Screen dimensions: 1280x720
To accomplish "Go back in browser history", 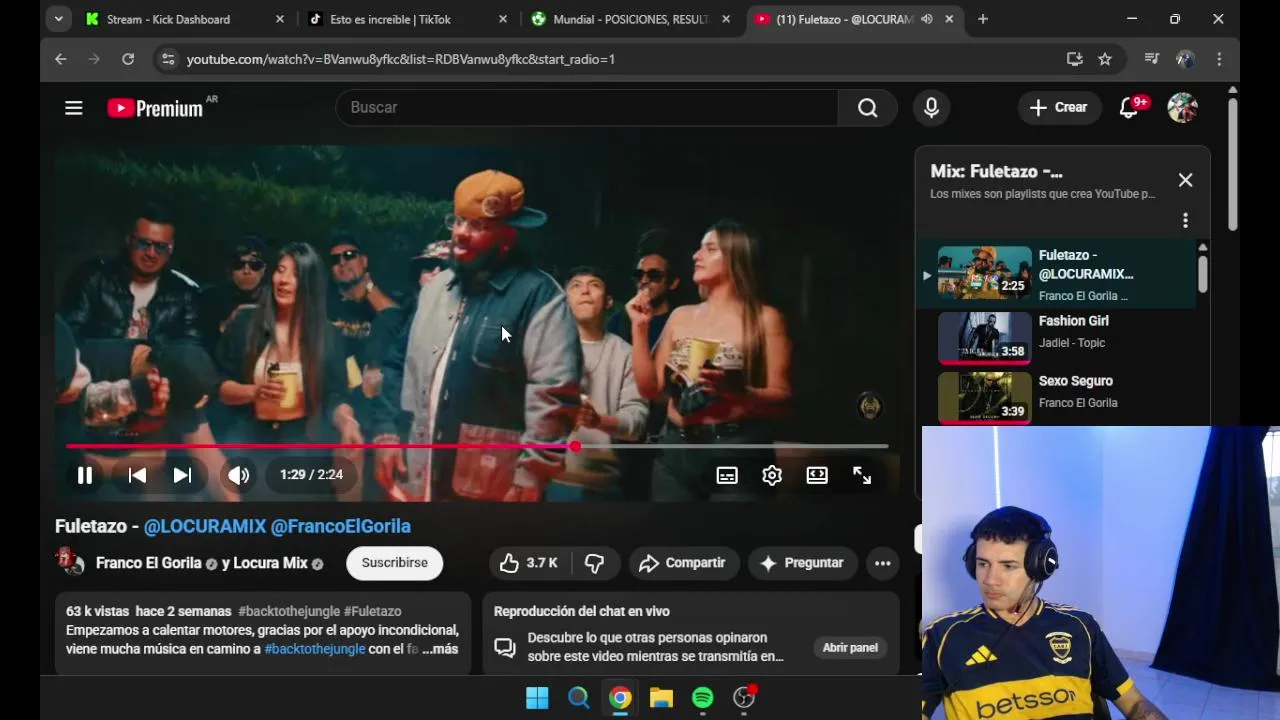I will [61, 59].
